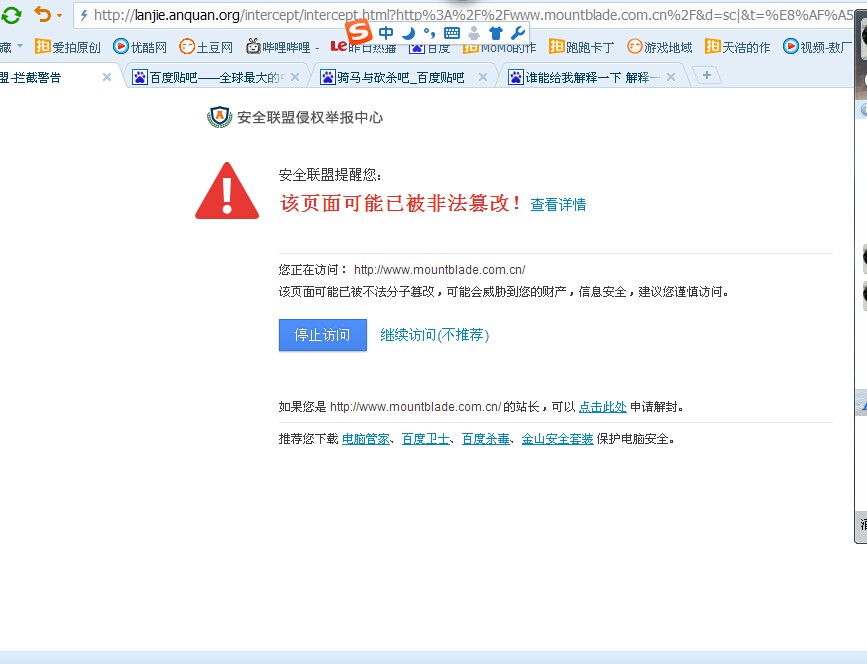Viewport: 867px width, 664px height.
Task: Click the red warning triangle icon
Action: [227, 191]
